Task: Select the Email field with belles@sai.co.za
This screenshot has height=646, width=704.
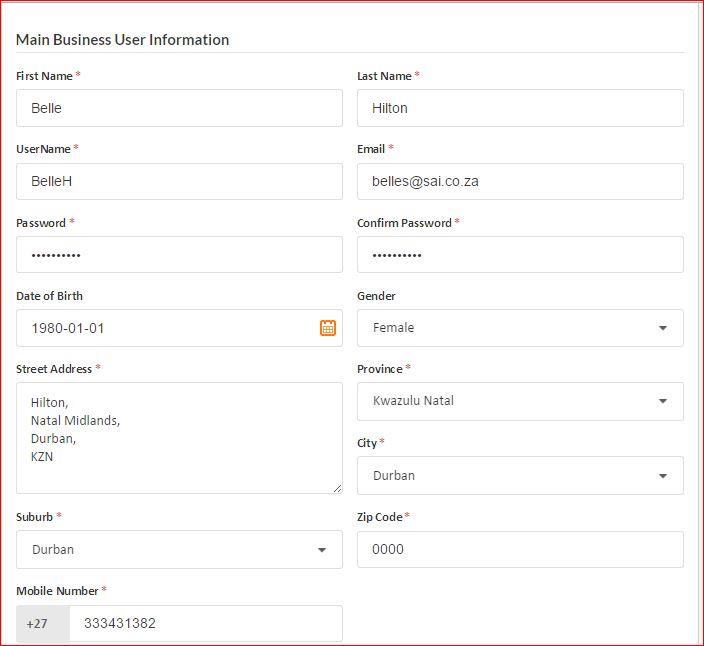Action: click(x=520, y=182)
